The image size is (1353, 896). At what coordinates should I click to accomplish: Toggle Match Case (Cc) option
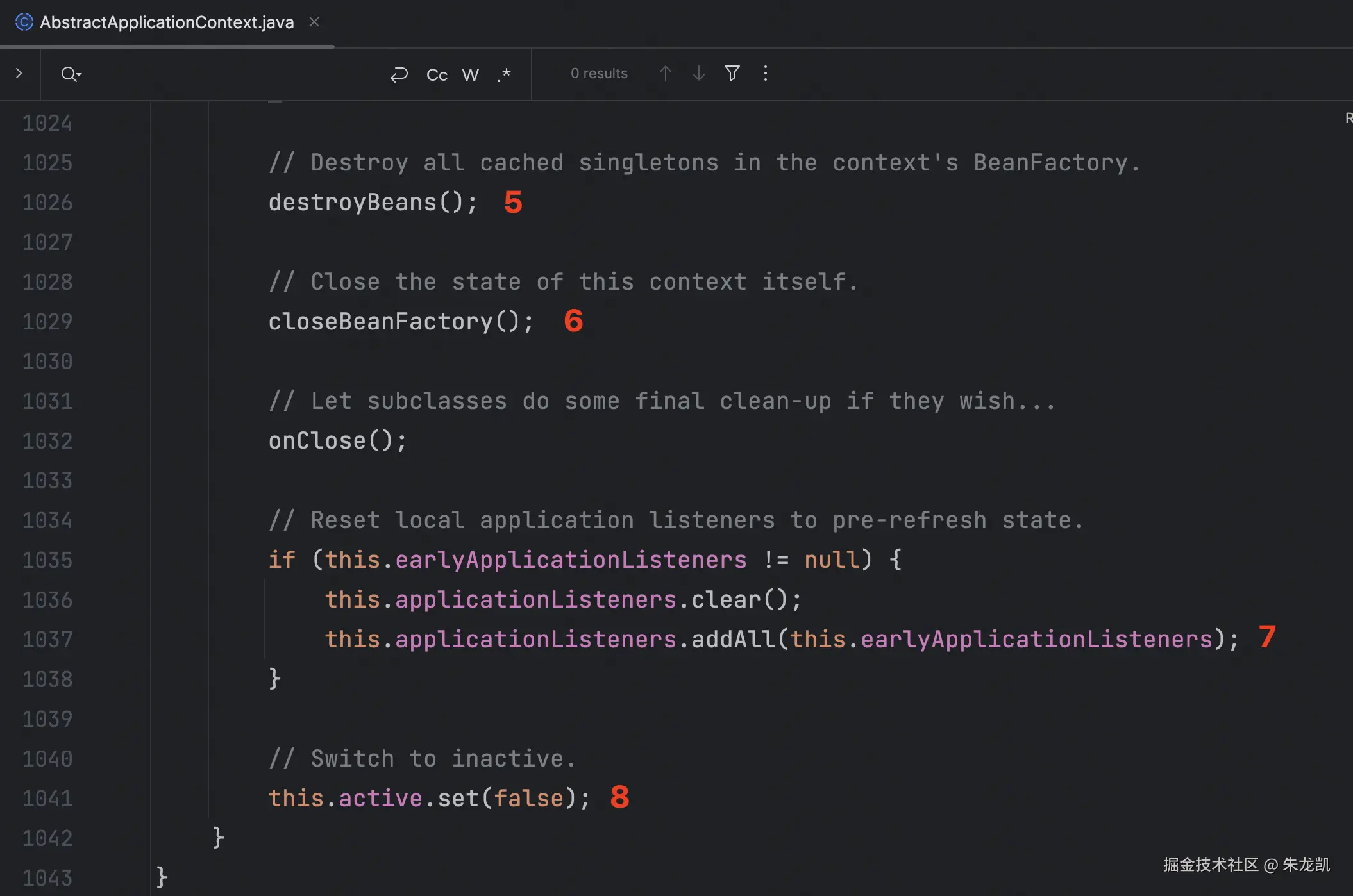[437, 75]
